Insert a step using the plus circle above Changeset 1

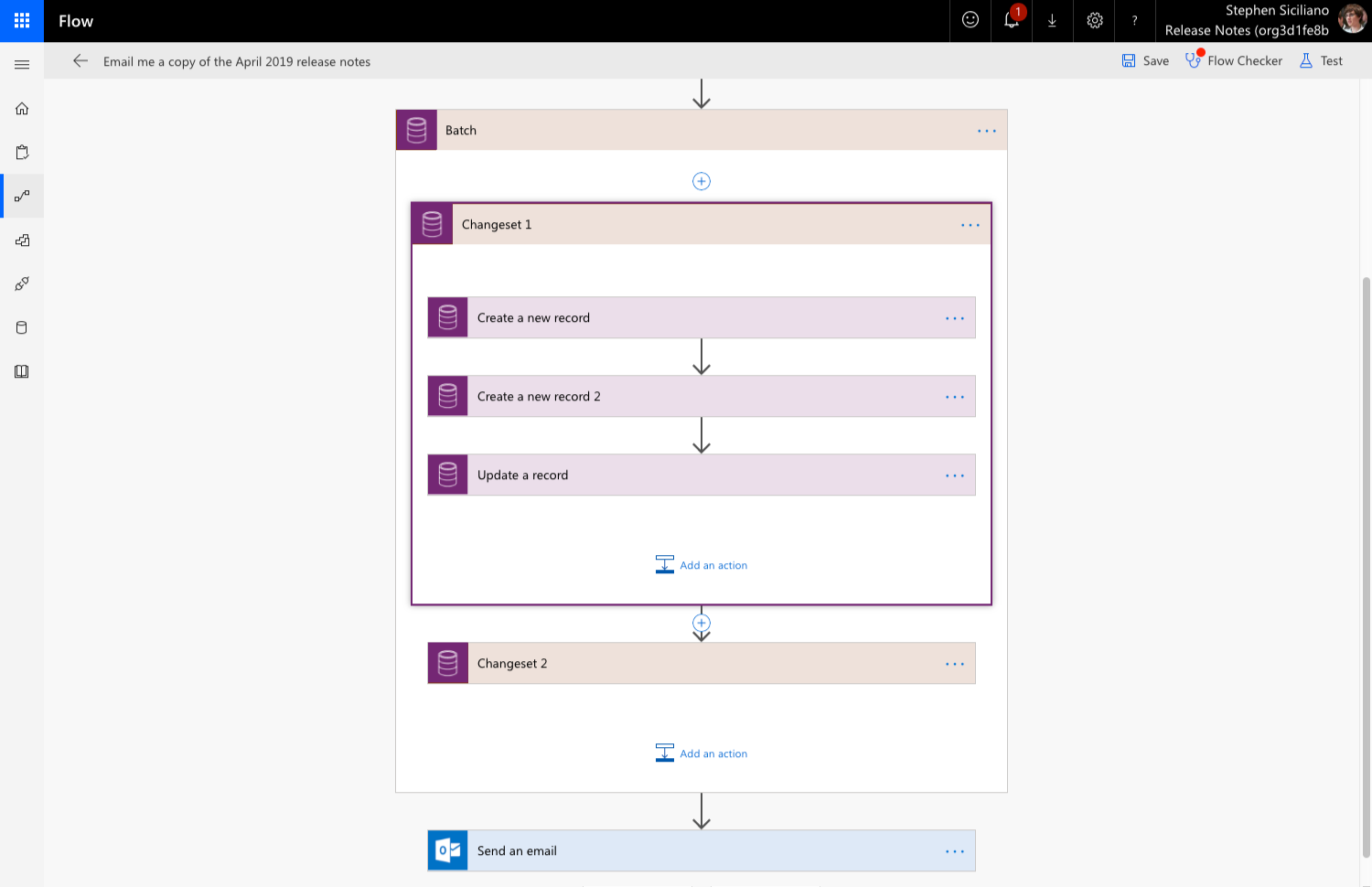[701, 181]
